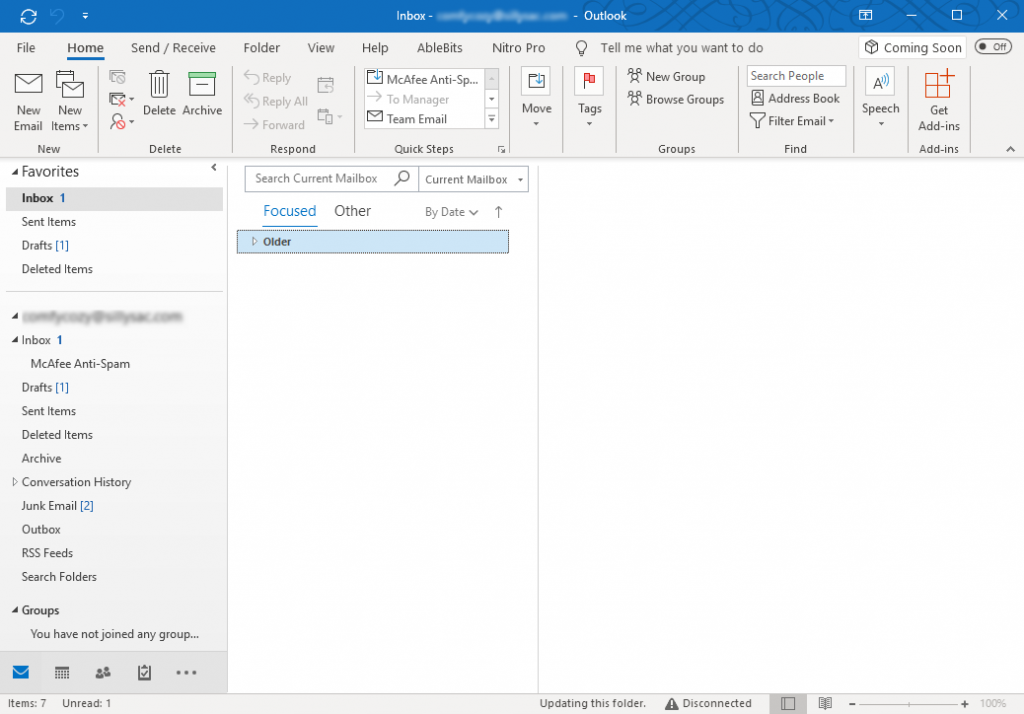This screenshot has width=1024, height=714.
Task: Open the Tasks view icon
Action: click(x=143, y=672)
